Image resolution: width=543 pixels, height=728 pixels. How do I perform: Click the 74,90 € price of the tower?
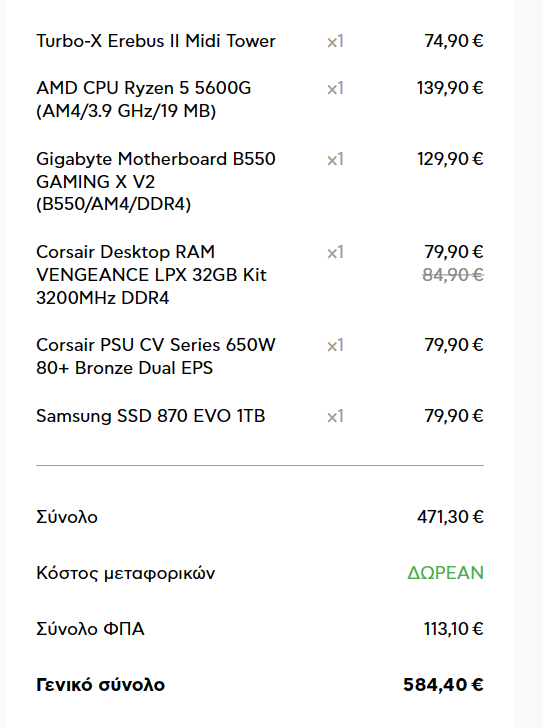click(x=454, y=41)
